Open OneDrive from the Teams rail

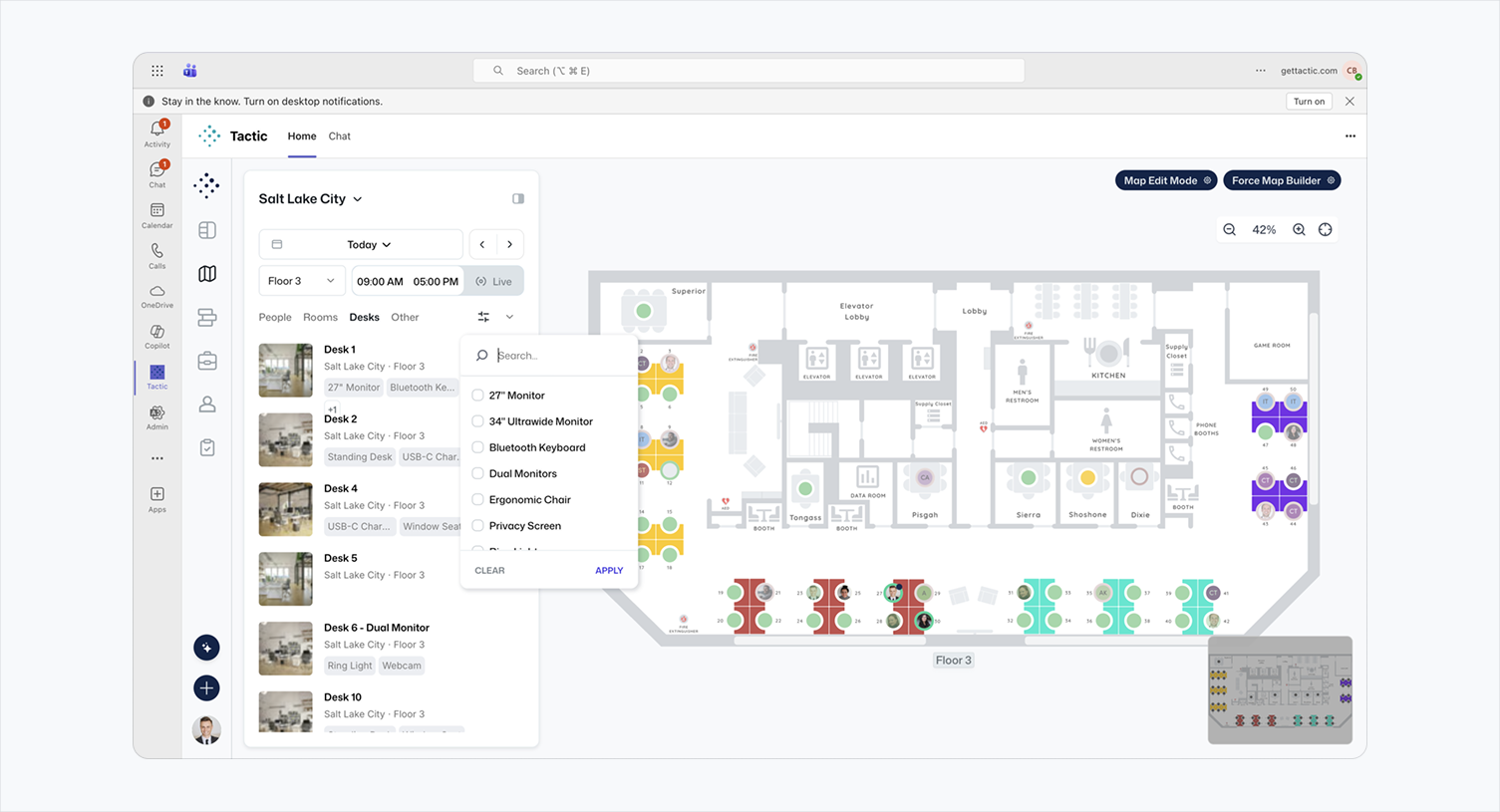click(157, 296)
